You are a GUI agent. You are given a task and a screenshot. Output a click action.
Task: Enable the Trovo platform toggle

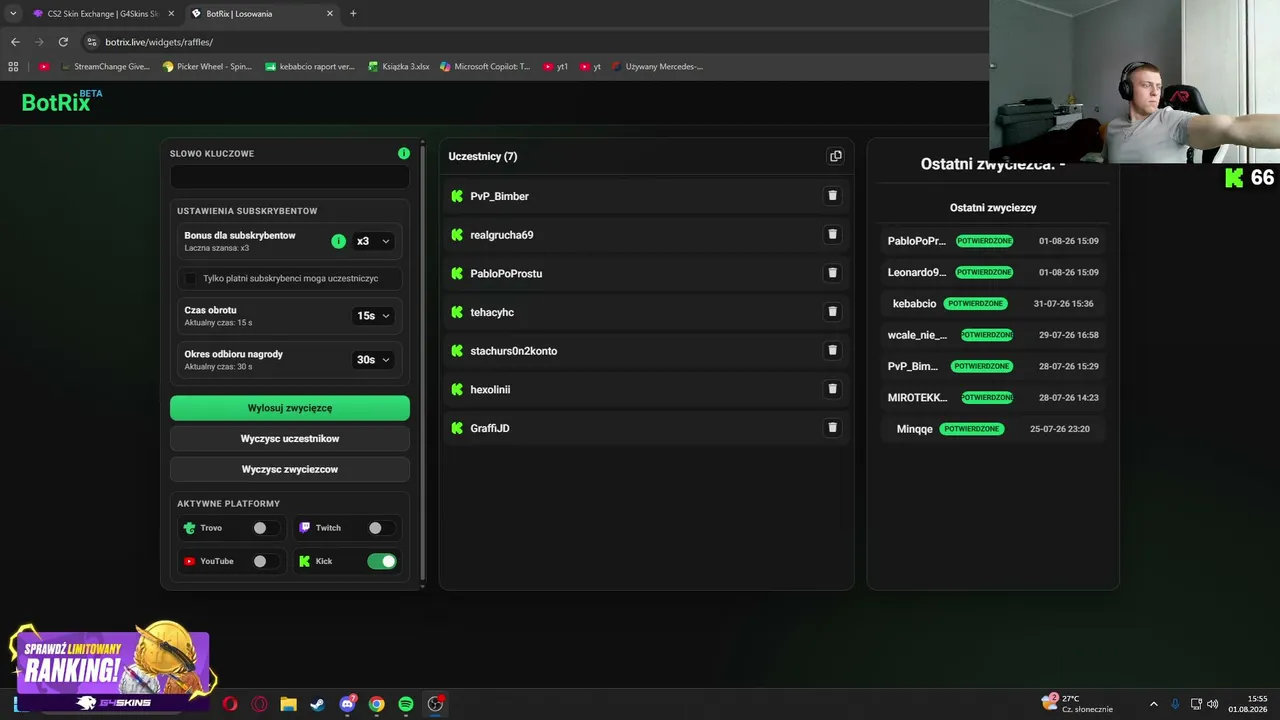click(266, 528)
